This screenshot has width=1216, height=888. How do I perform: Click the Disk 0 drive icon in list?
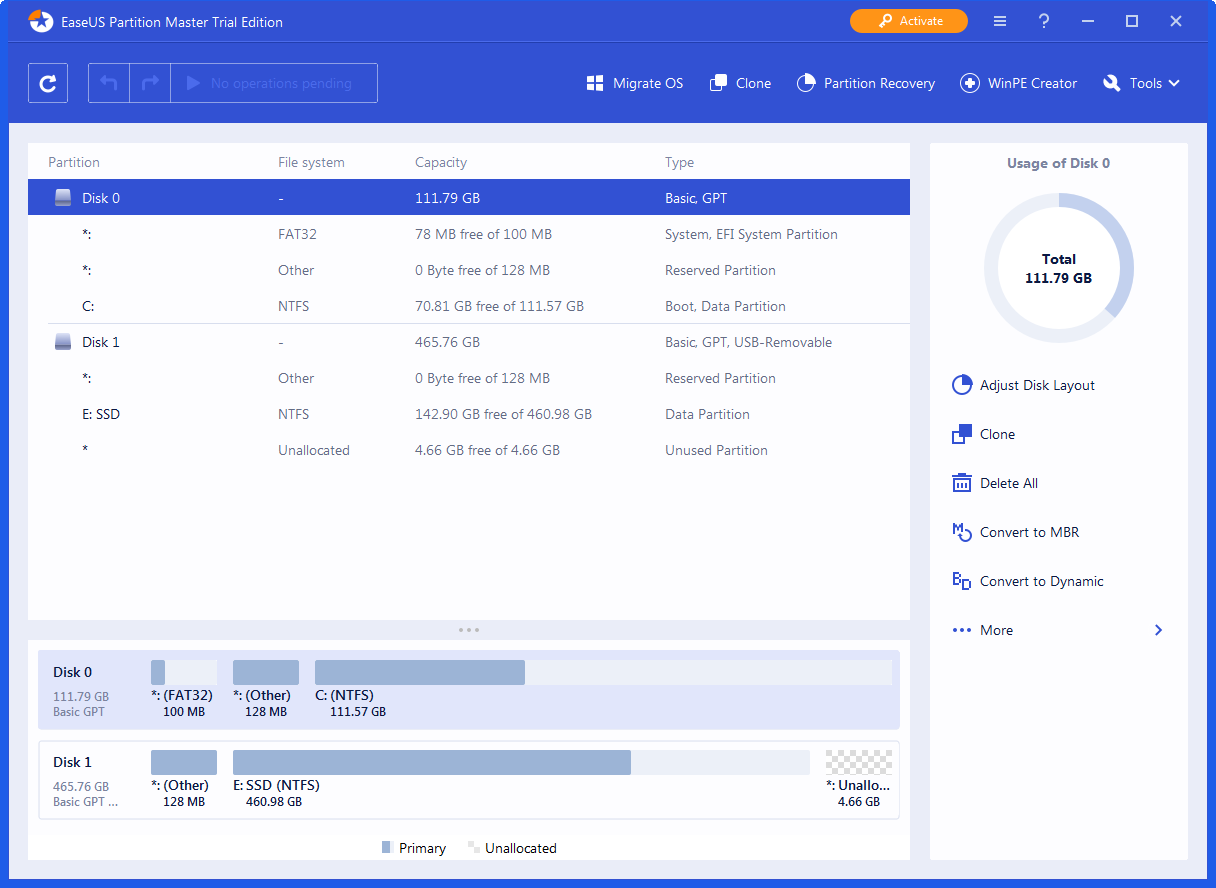pos(63,198)
